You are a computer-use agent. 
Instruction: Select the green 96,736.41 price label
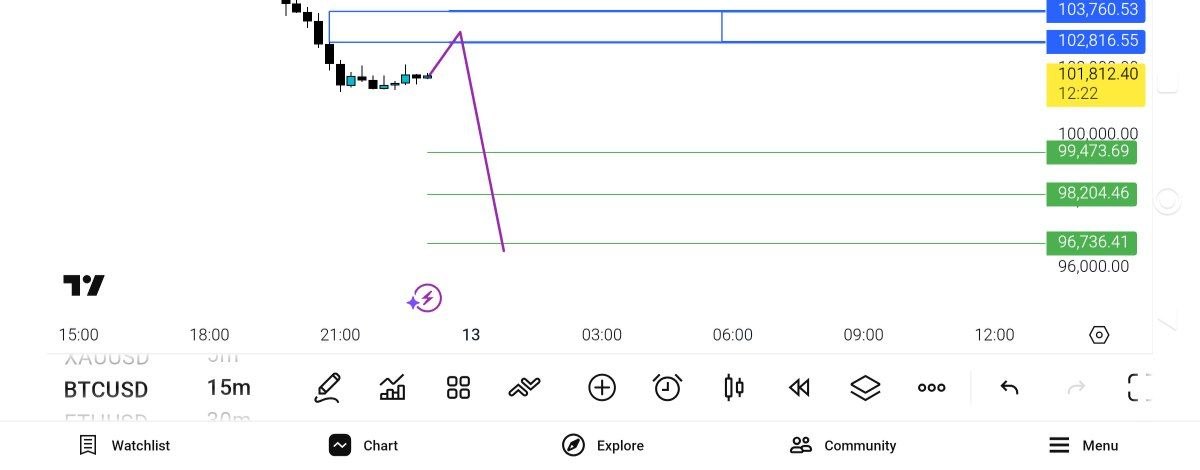[1091, 242]
